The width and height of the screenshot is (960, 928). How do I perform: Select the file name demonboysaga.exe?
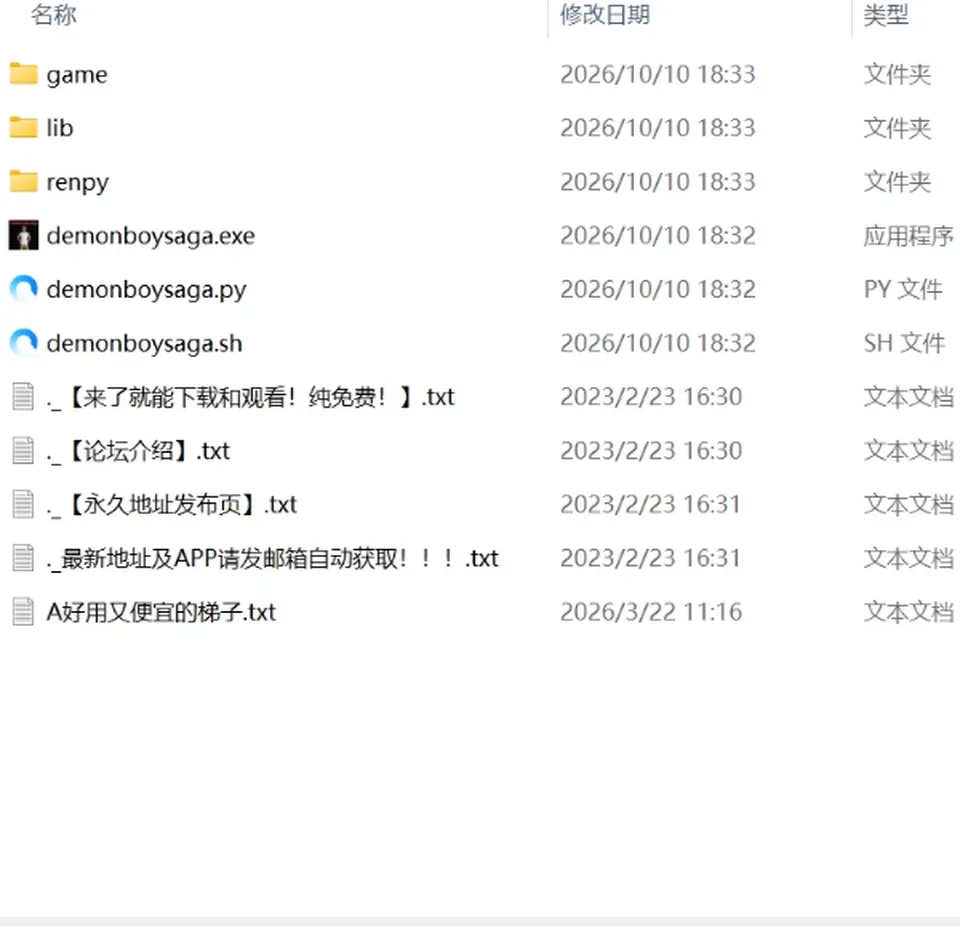point(151,236)
